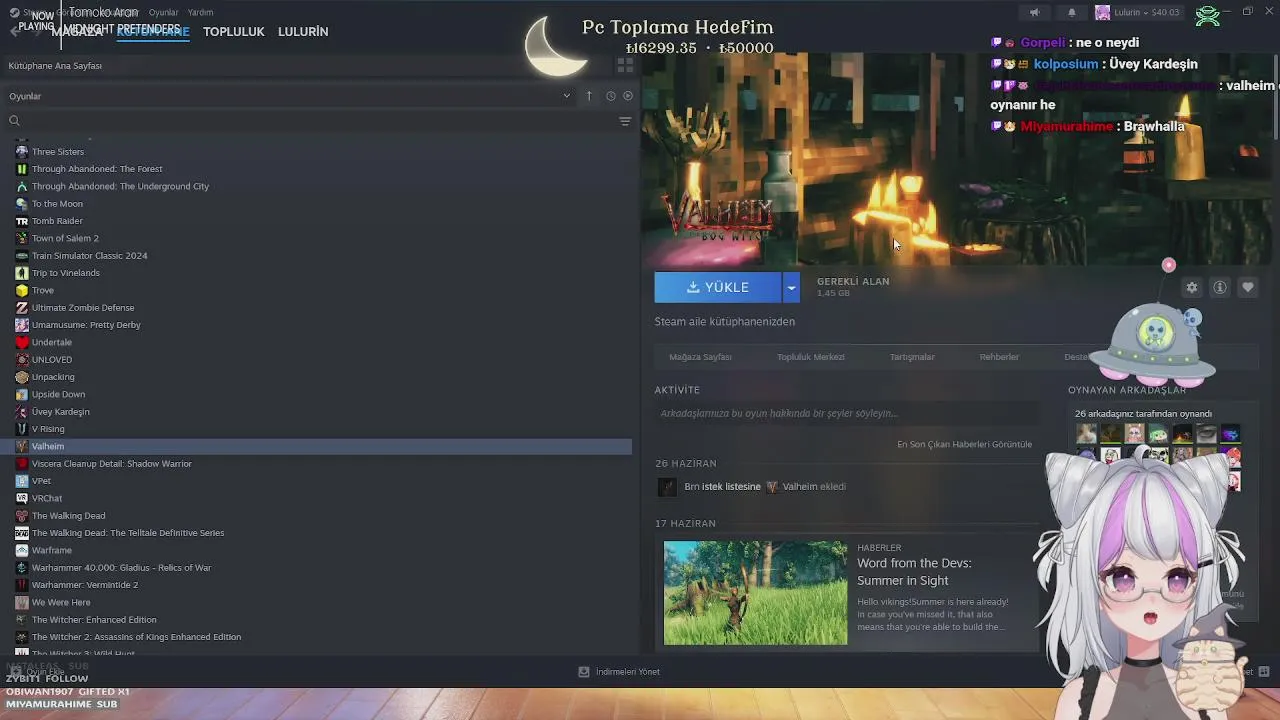Select We Were Here

point(61,602)
